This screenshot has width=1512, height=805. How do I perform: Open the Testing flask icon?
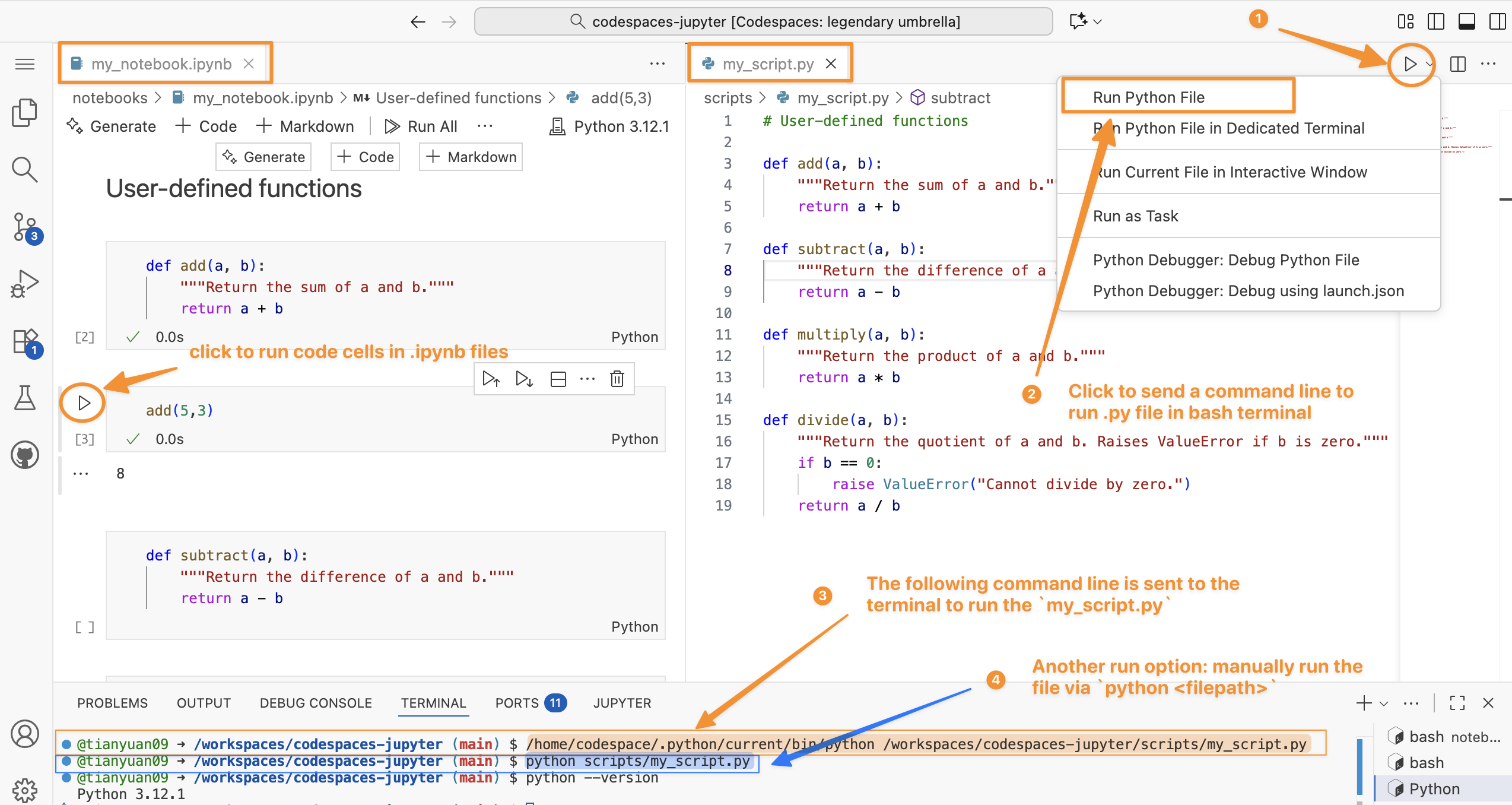point(25,398)
